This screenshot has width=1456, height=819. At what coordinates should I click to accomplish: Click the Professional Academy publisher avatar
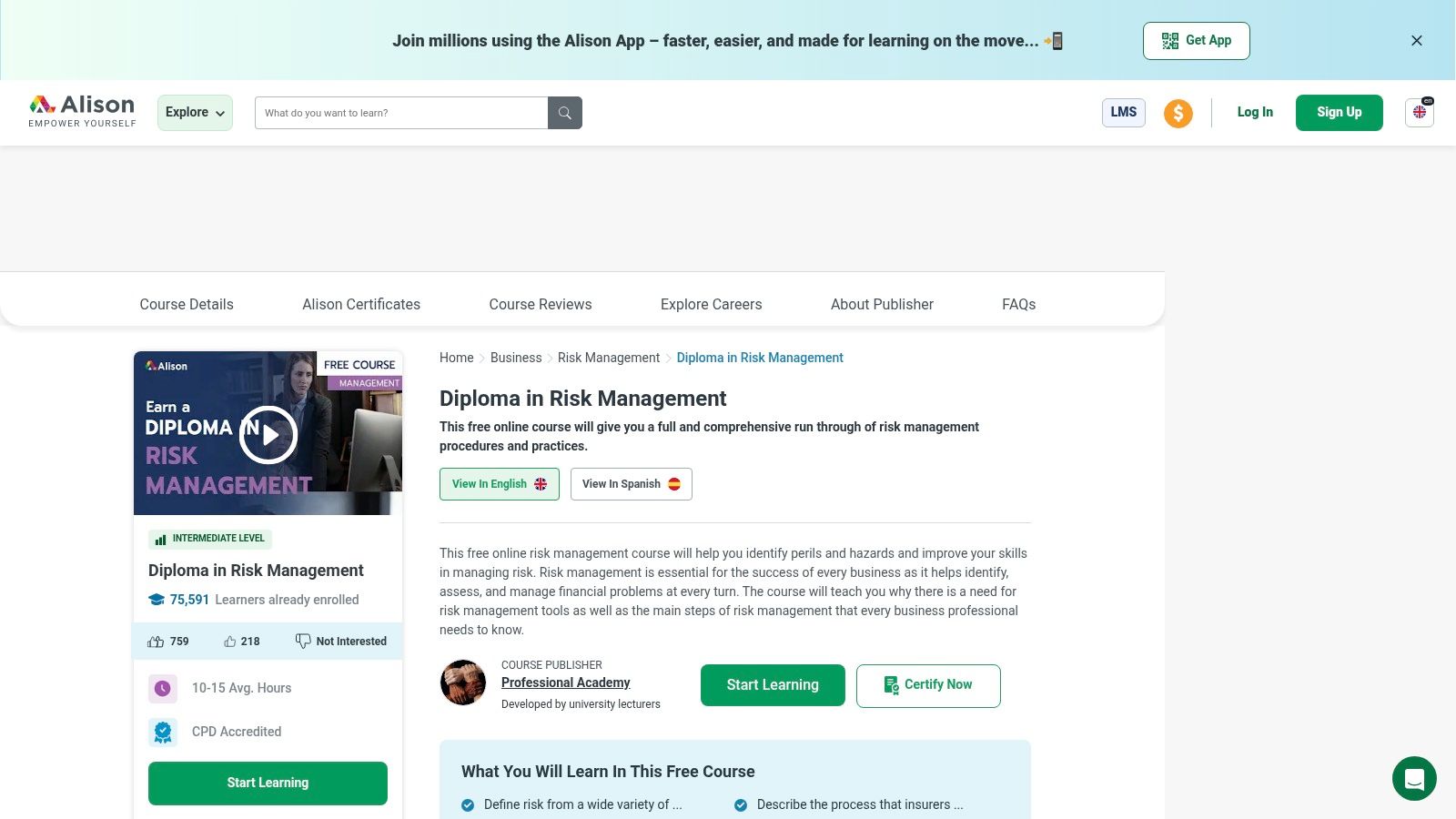(463, 682)
